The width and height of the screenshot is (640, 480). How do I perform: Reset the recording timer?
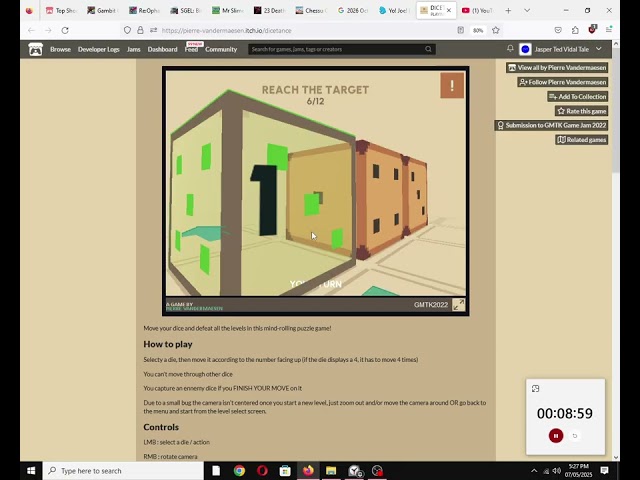[x=575, y=436]
